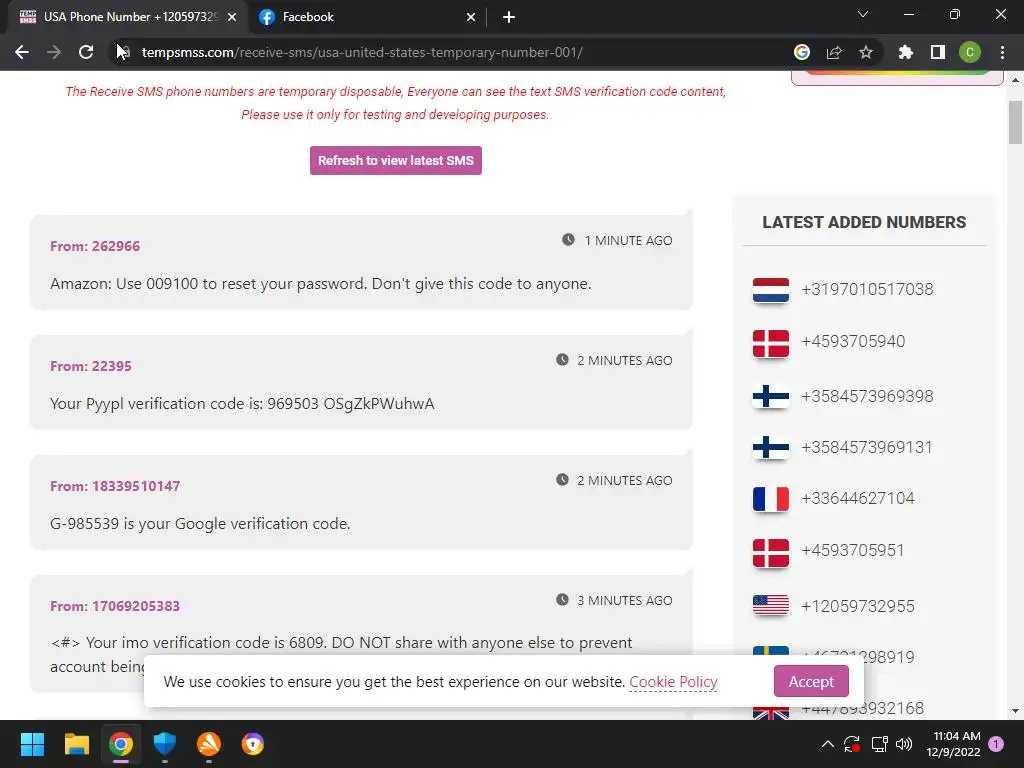The width and height of the screenshot is (1024, 768).
Task: Click the Google verification code message
Action: coord(200,524)
